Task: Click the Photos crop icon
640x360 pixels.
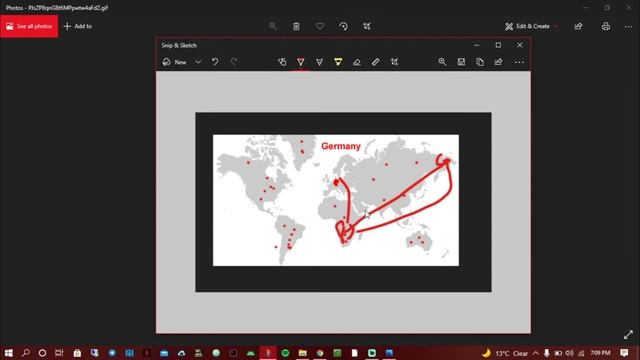Action: pos(367,26)
